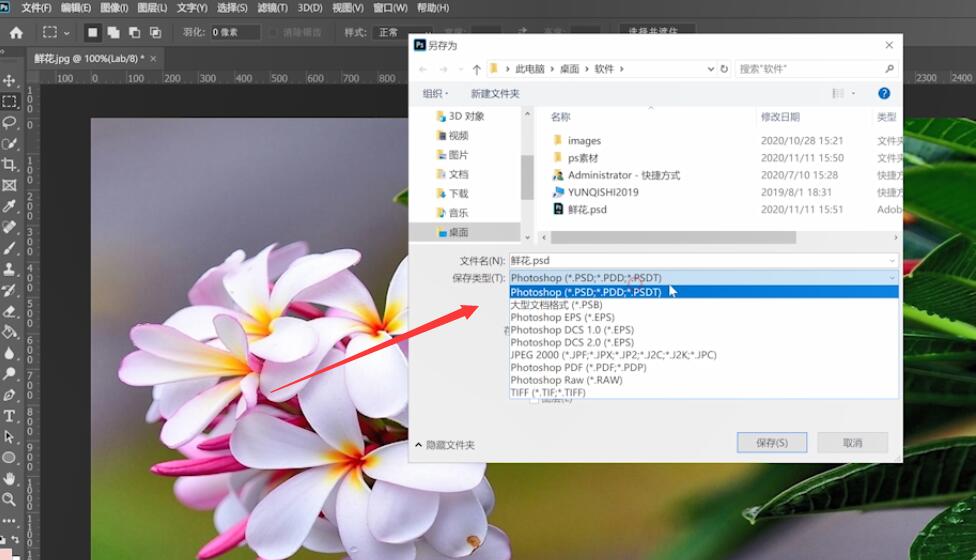This screenshot has width=976, height=560.
Task: Open the 组织 dropdown menu
Action: pyautogui.click(x=435, y=93)
